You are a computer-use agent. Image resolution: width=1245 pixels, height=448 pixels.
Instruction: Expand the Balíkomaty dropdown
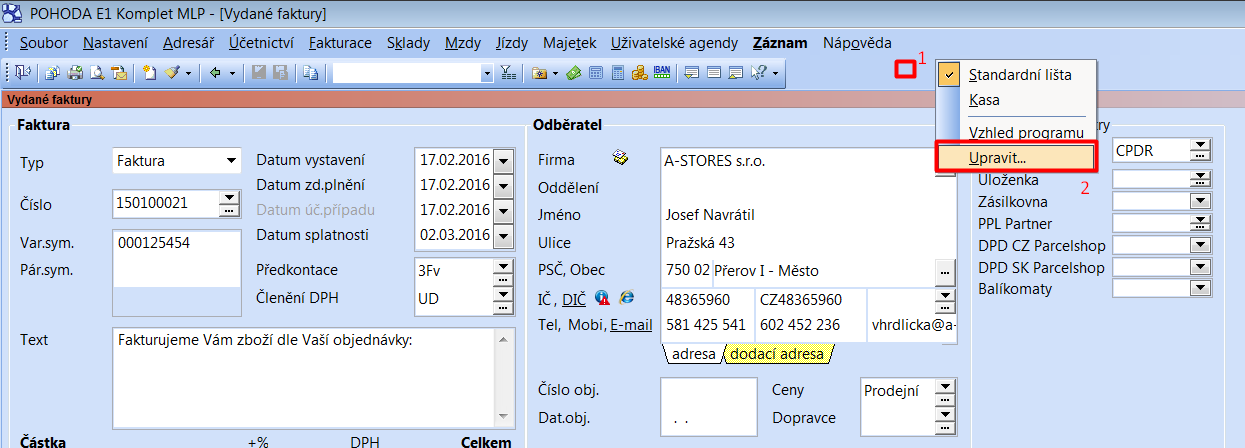coord(1200,288)
